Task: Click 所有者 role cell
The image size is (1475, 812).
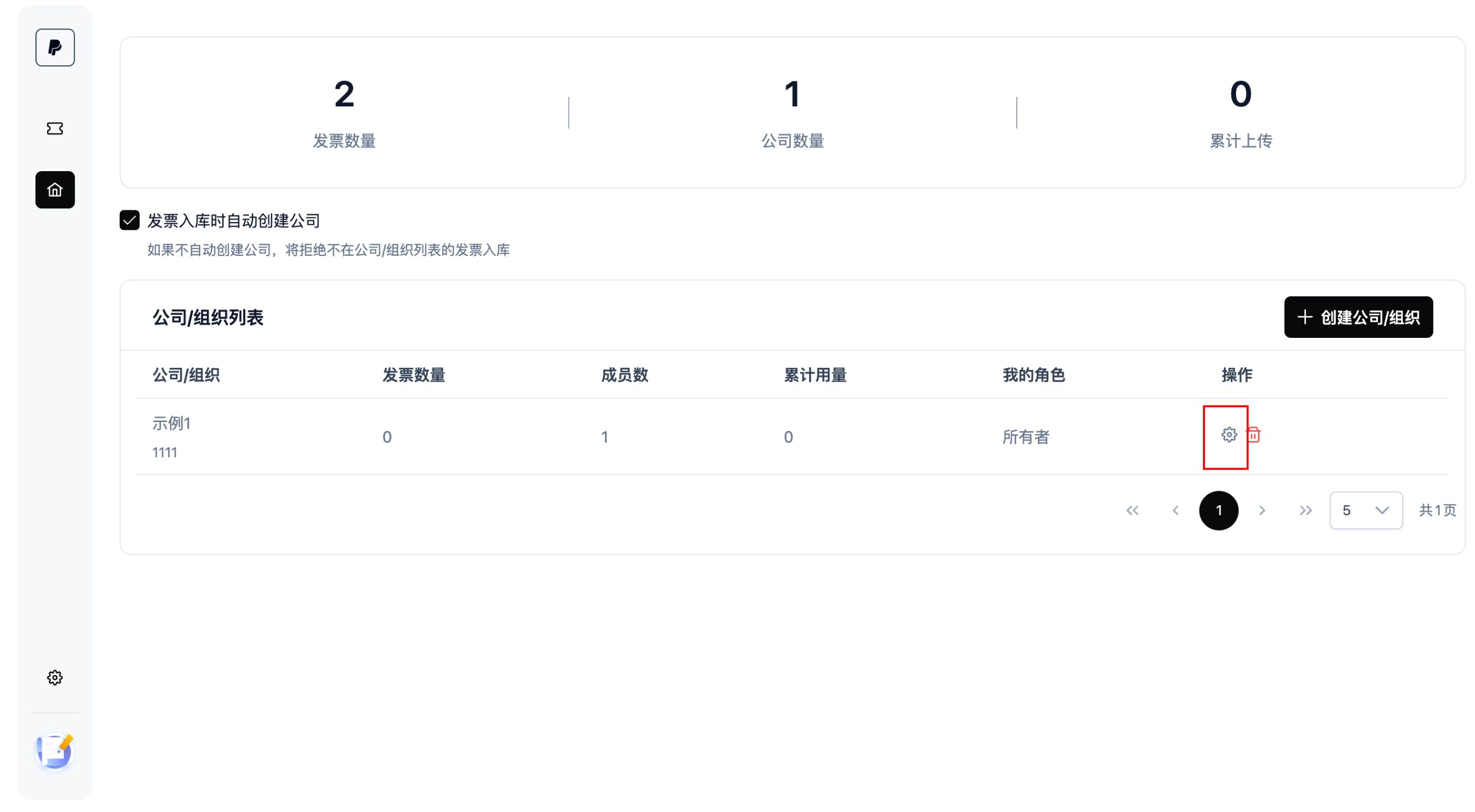Action: pyautogui.click(x=1026, y=437)
